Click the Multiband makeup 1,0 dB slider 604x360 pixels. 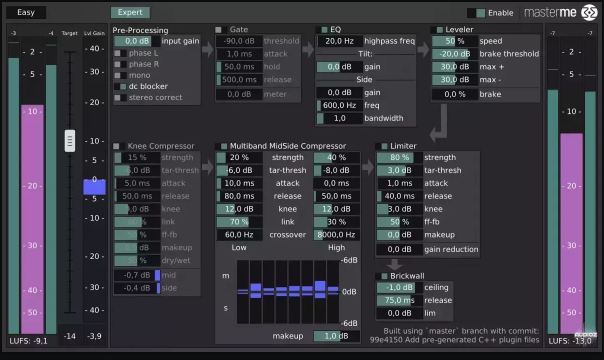(337, 336)
